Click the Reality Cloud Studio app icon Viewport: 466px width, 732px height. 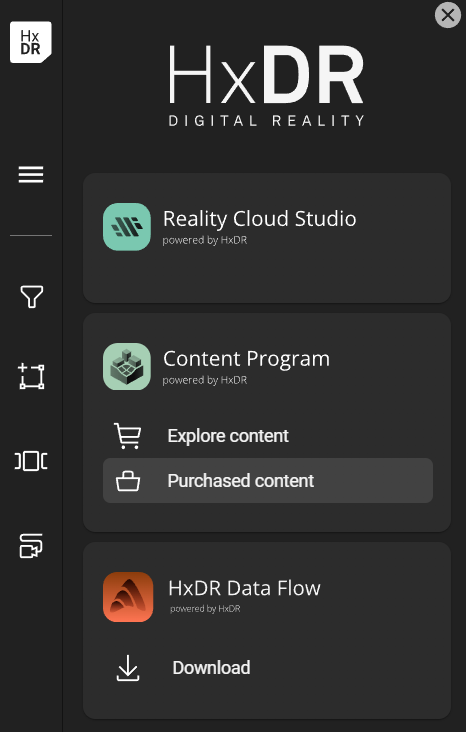(x=127, y=226)
